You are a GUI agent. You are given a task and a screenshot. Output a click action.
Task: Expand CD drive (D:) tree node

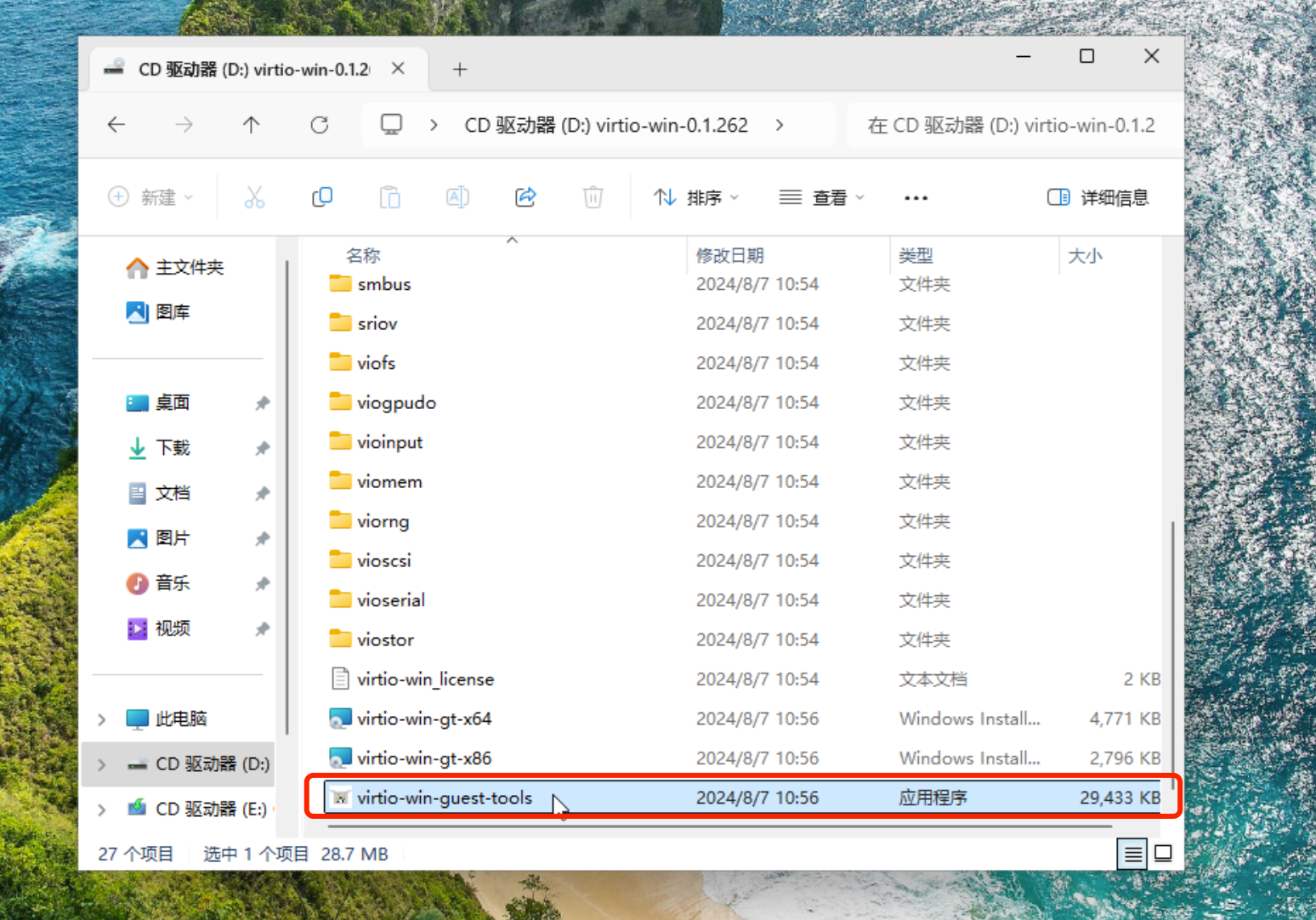tap(102, 764)
